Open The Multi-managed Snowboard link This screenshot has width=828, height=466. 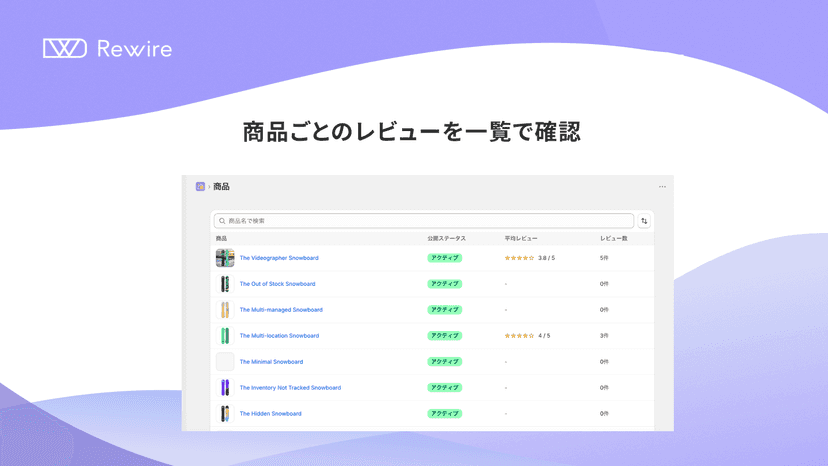pyautogui.click(x=281, y=310)
